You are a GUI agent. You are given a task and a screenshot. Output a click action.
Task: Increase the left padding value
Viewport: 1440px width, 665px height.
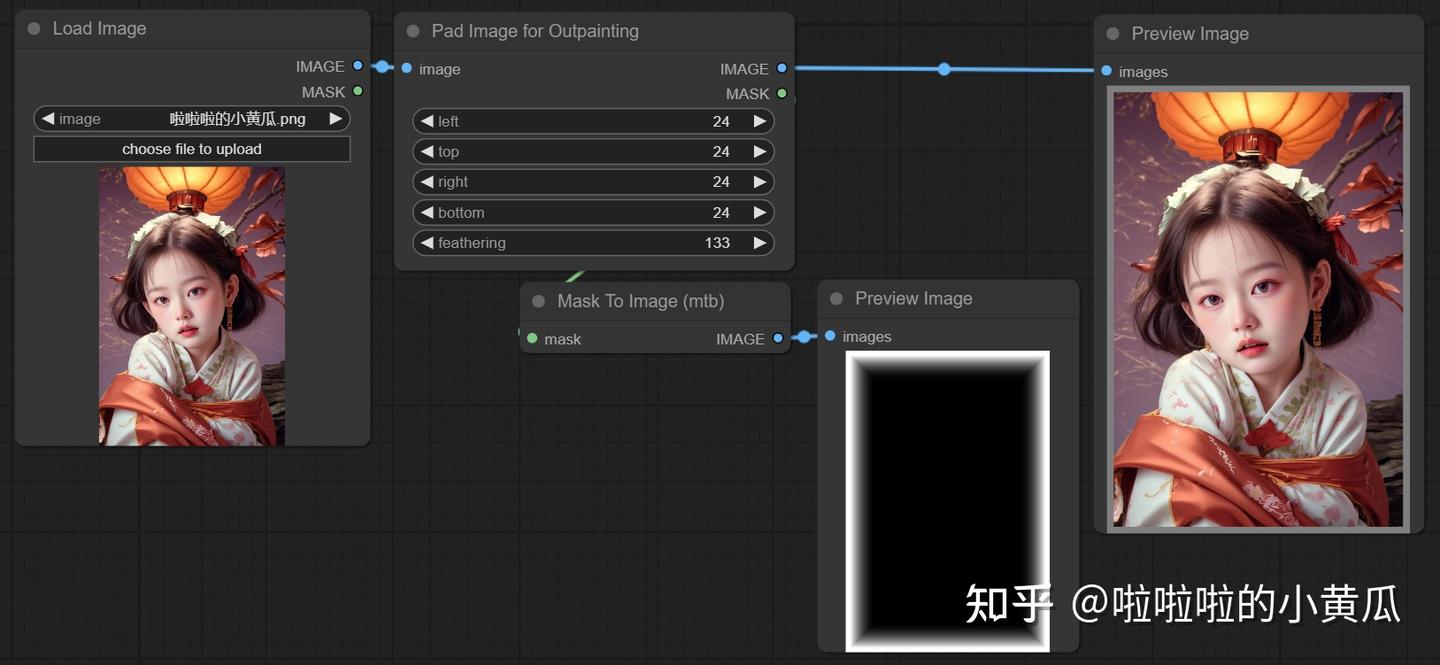pyautogui.click(x=760, y=121)
